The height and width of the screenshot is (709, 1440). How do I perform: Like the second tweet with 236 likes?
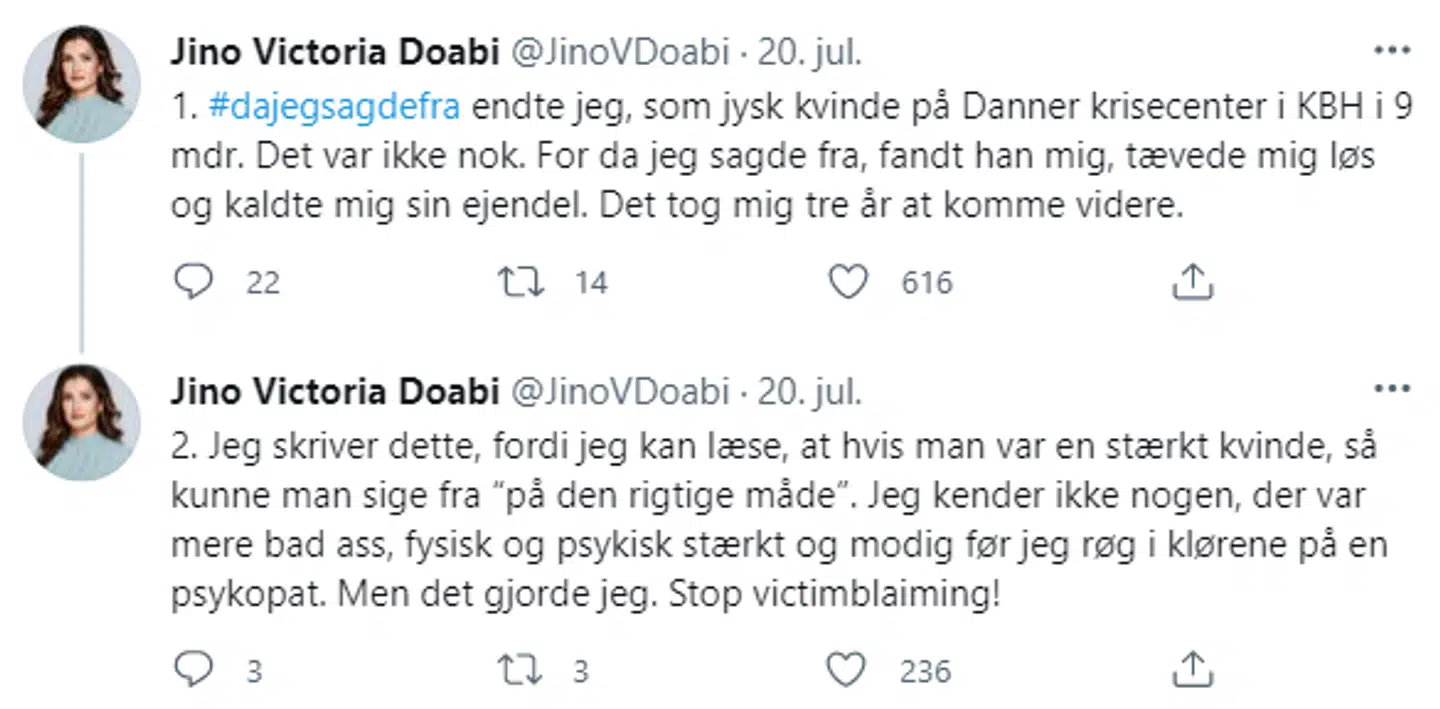(x=849, y=669)
